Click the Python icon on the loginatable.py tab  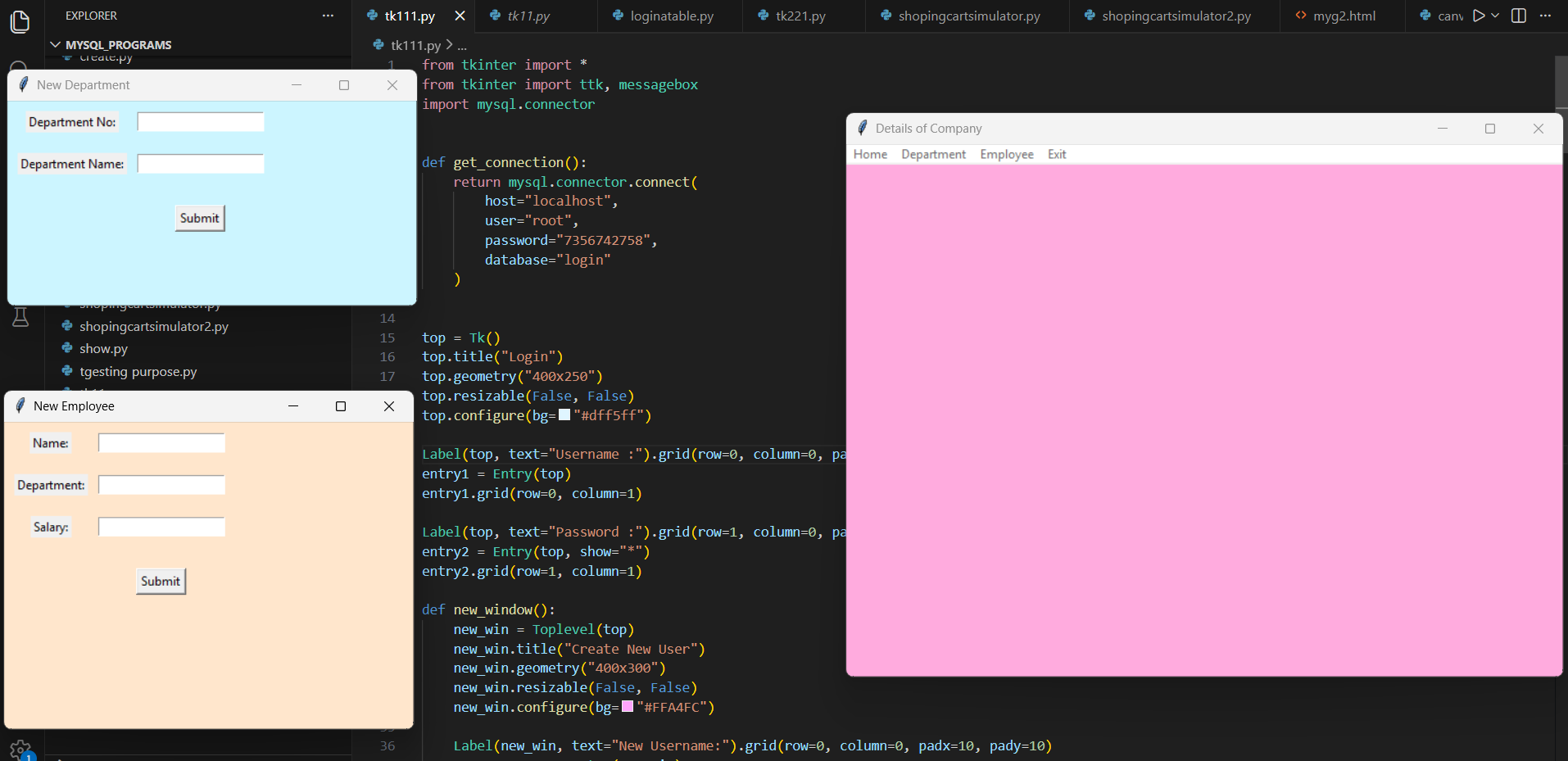click(616, 15)
